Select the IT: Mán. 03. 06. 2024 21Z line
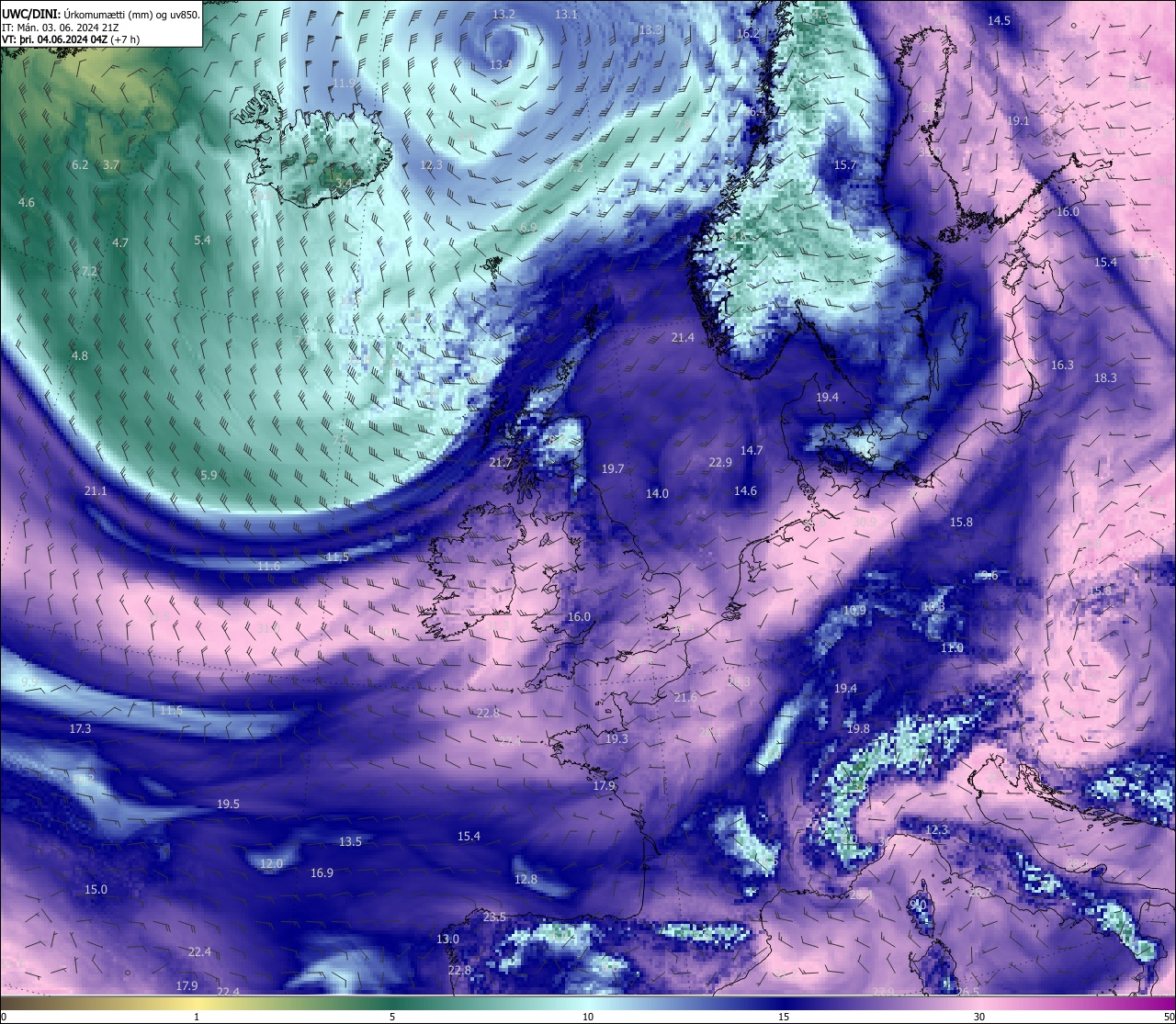The image size is (1176, 1024). pyautogui.click(x=59, y=28)
